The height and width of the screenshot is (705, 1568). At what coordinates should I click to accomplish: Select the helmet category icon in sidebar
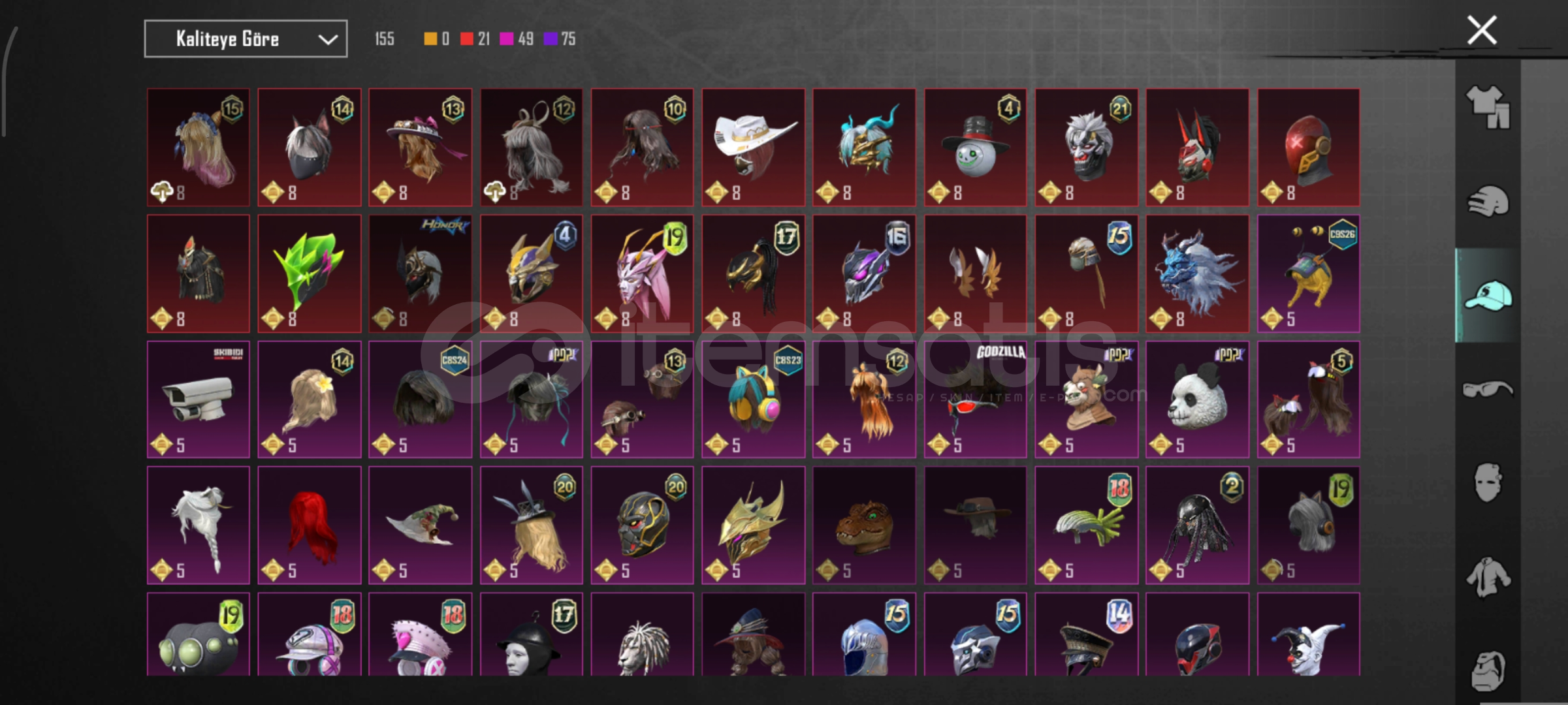1488,201
